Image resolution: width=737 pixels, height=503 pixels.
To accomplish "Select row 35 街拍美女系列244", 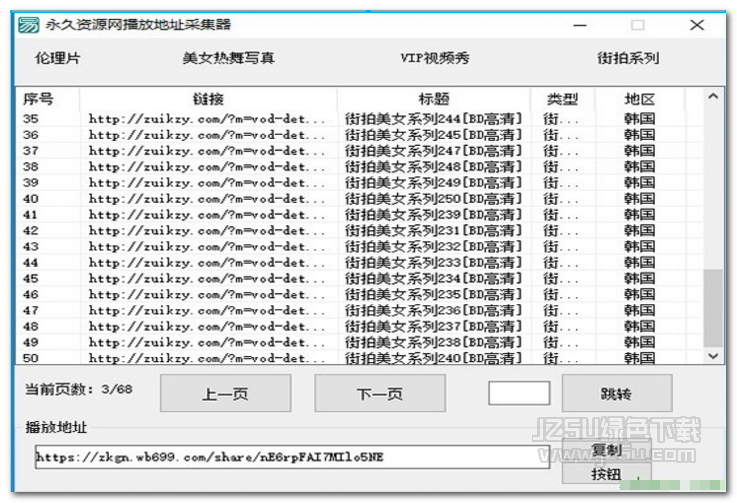I will [433, 119].
